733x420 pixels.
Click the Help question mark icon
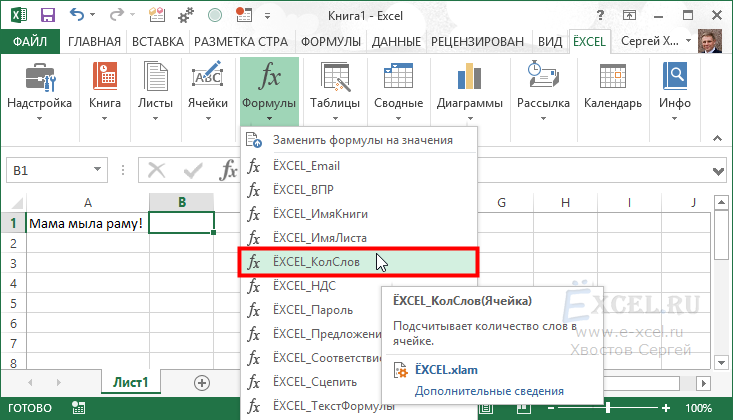click(x=600, y=15)
